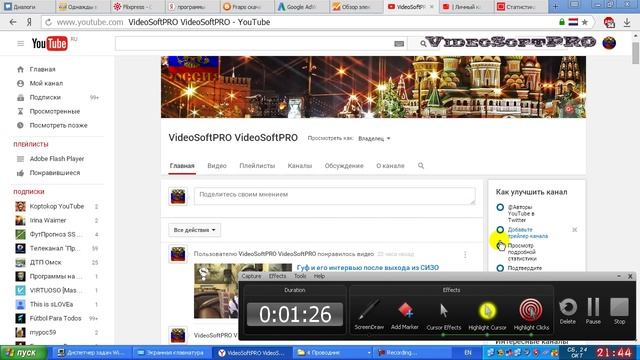
Task: Select the @Авторы YouTube в Twitter circle
Action: 500,207
